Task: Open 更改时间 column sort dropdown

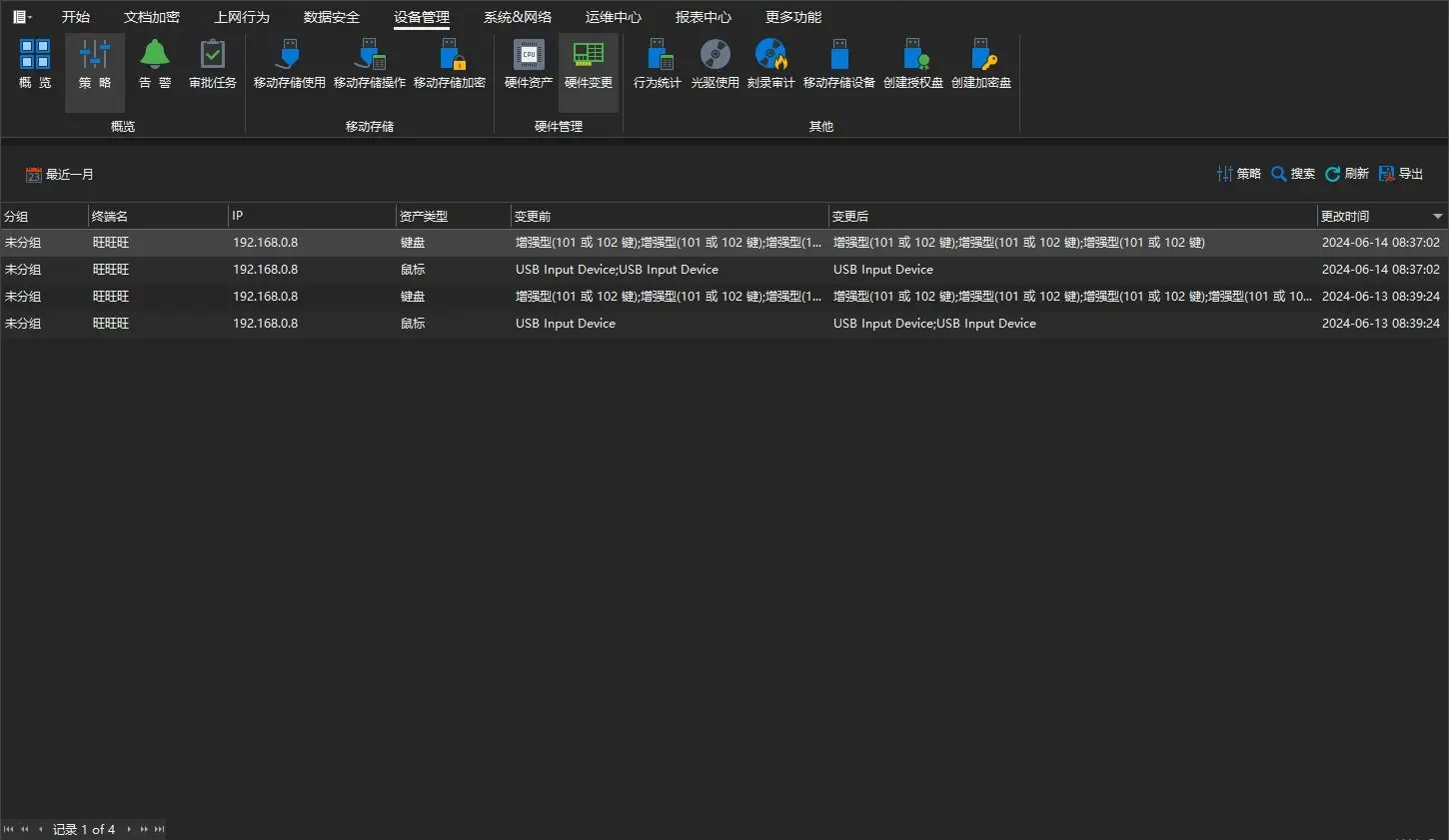Action: pyautogui.click(x=1437, y=215)
